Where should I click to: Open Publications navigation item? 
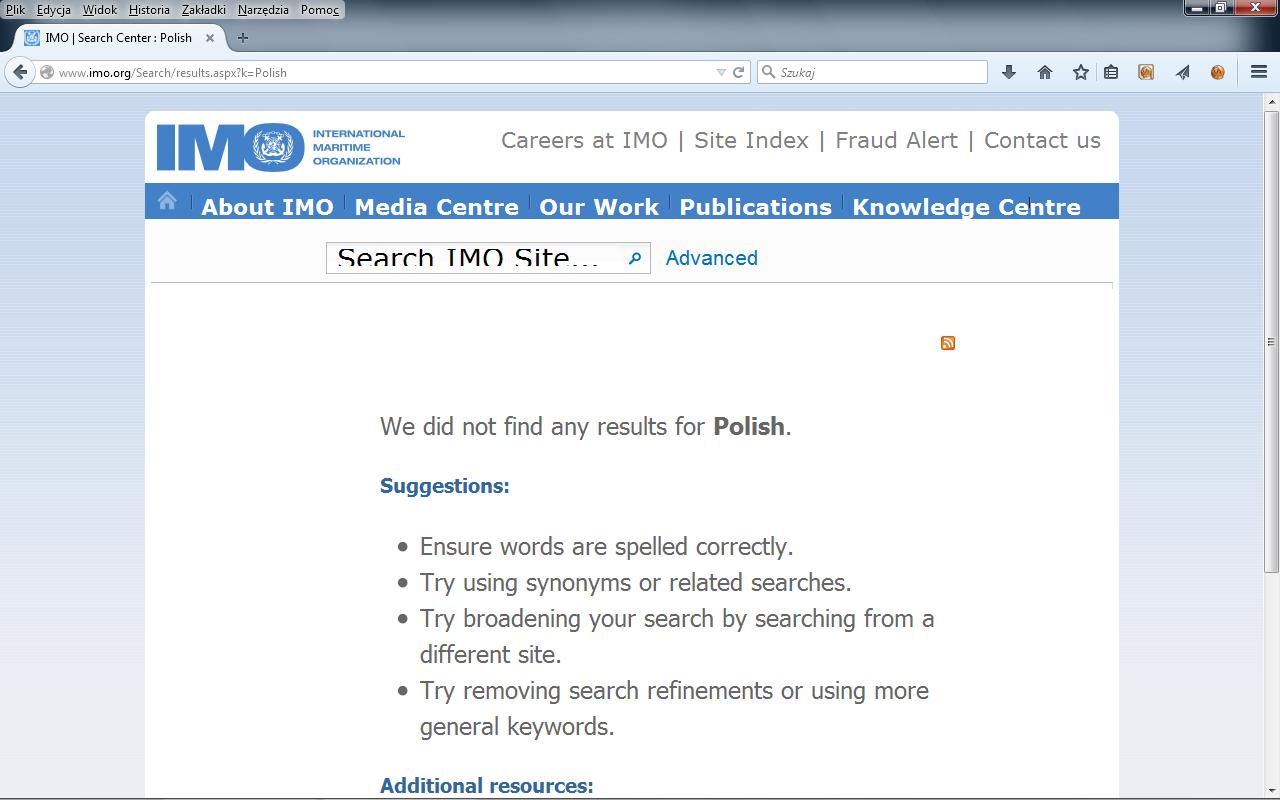[755, 206]
